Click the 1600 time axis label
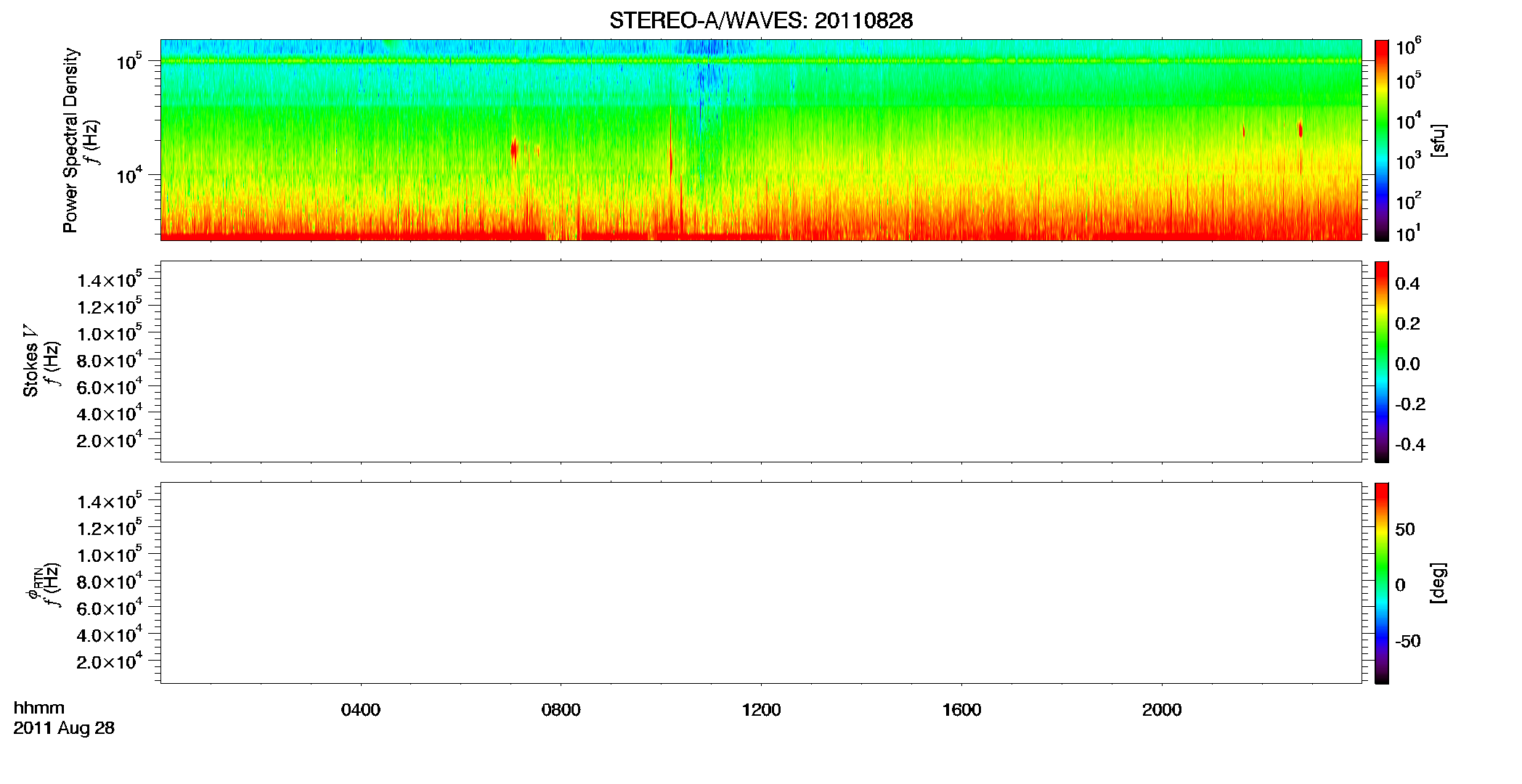The width and height of the screenshot is (1522, 784). (x=961, y=710)
